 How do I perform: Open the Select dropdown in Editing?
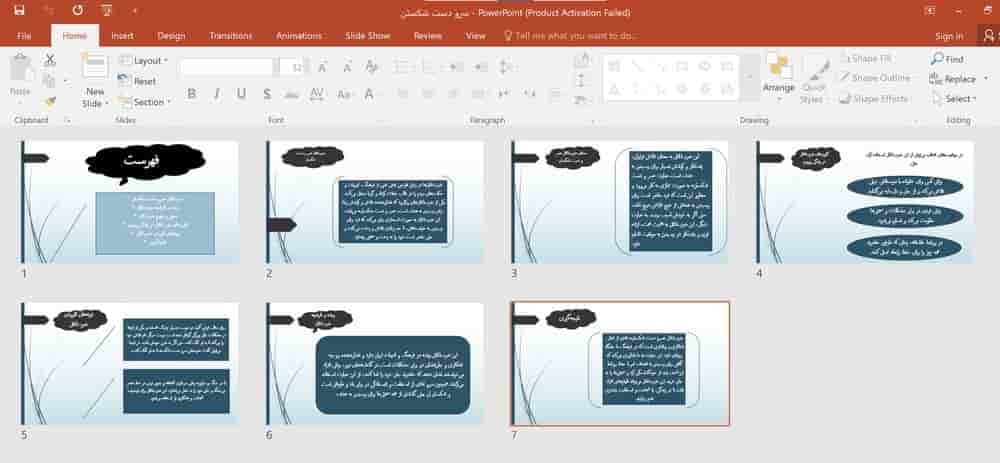tap(955, 99)
